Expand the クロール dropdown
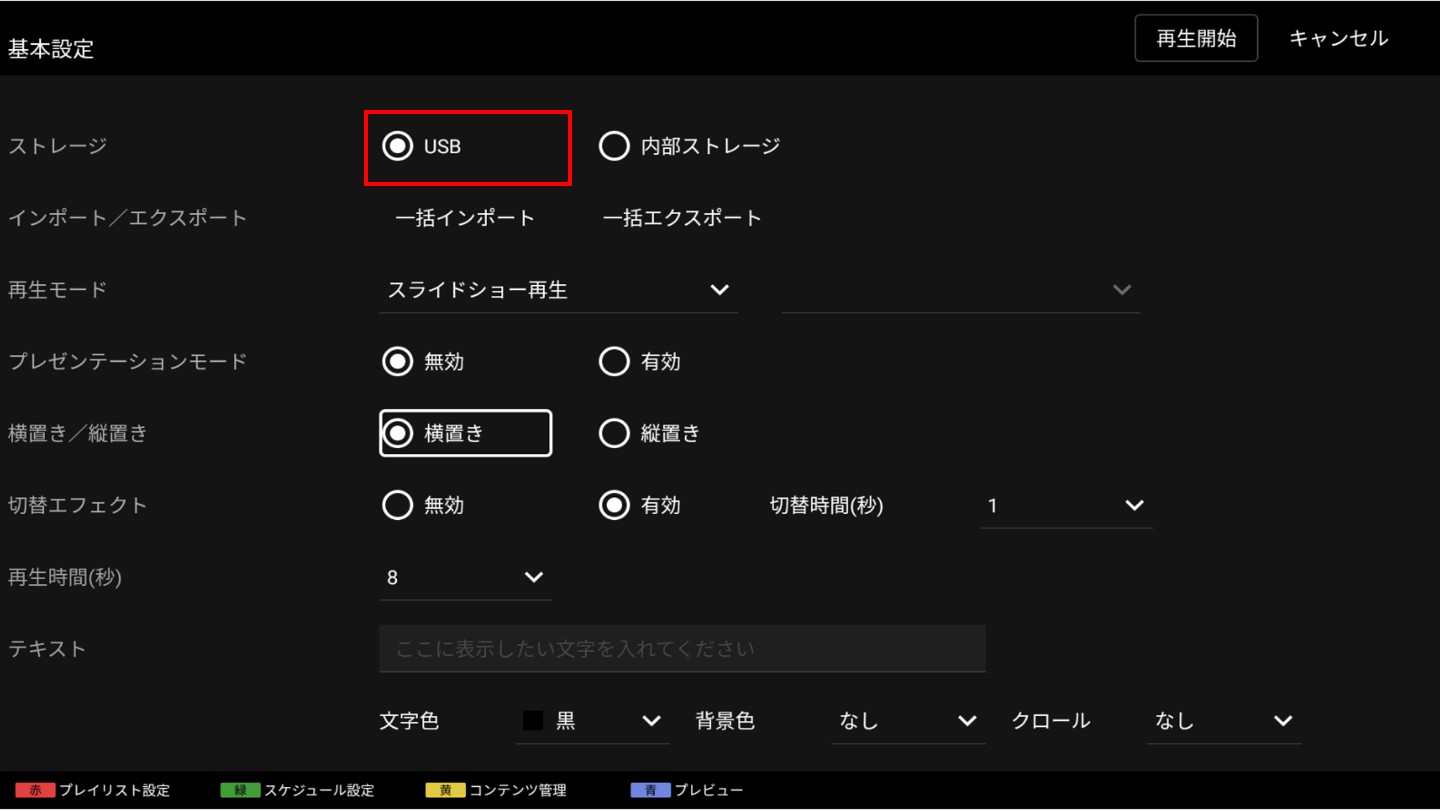Image resolution: width=1440 pixels, height=810 pixels. 1223,721
